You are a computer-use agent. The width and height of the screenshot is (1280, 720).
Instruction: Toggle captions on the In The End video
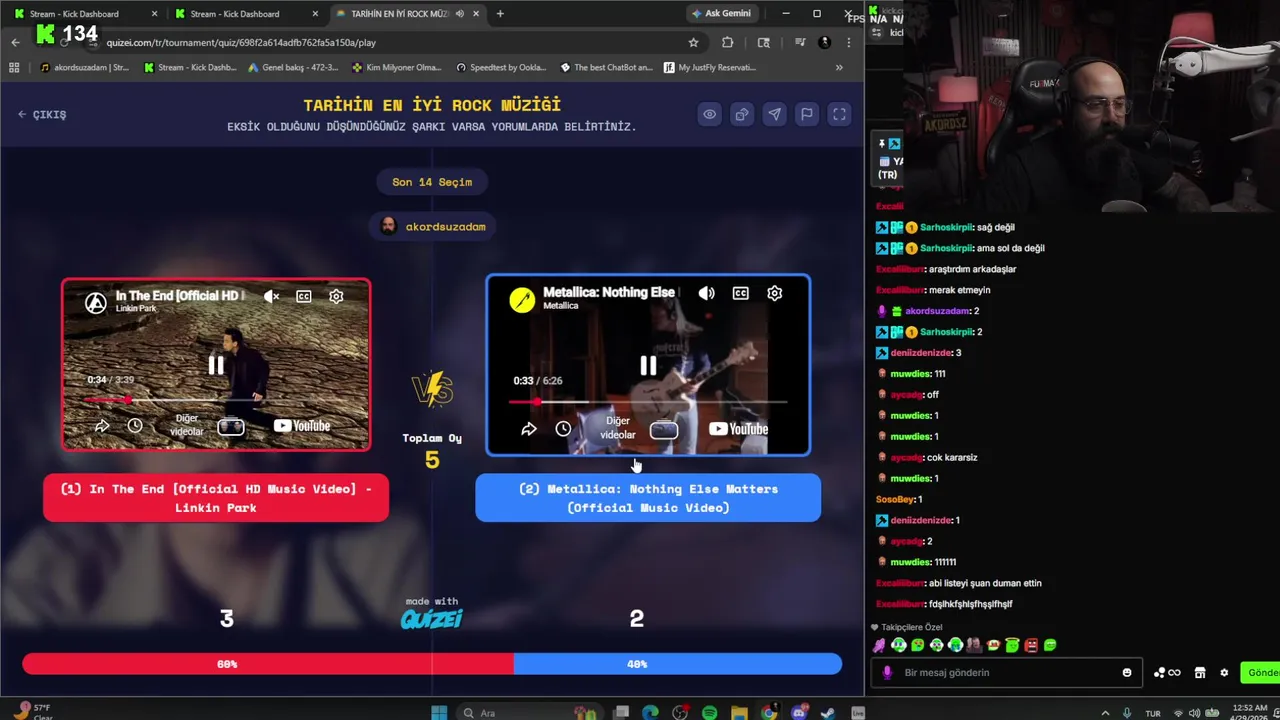point(304,296)
